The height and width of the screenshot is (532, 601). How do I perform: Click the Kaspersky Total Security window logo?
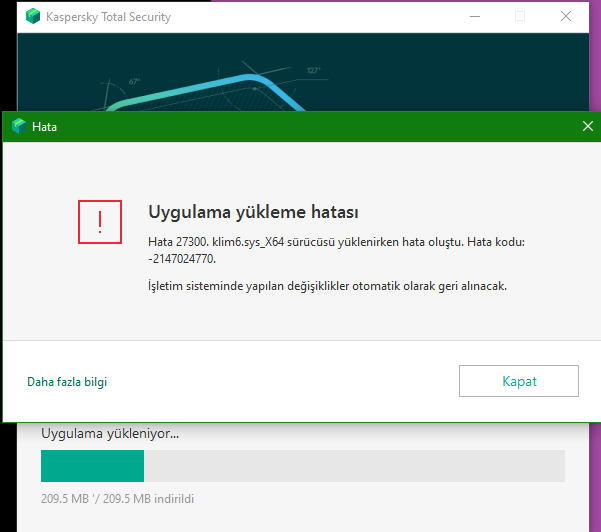(x=33, y=16)
